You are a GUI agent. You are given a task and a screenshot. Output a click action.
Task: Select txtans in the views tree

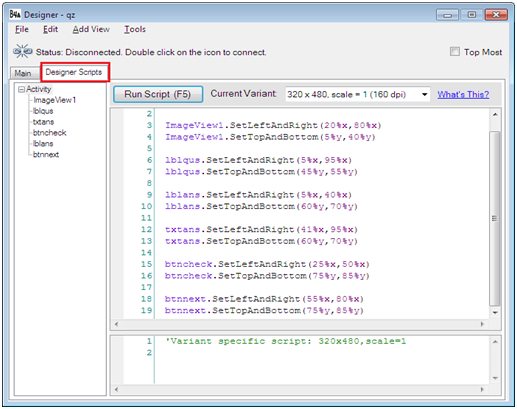43,122
